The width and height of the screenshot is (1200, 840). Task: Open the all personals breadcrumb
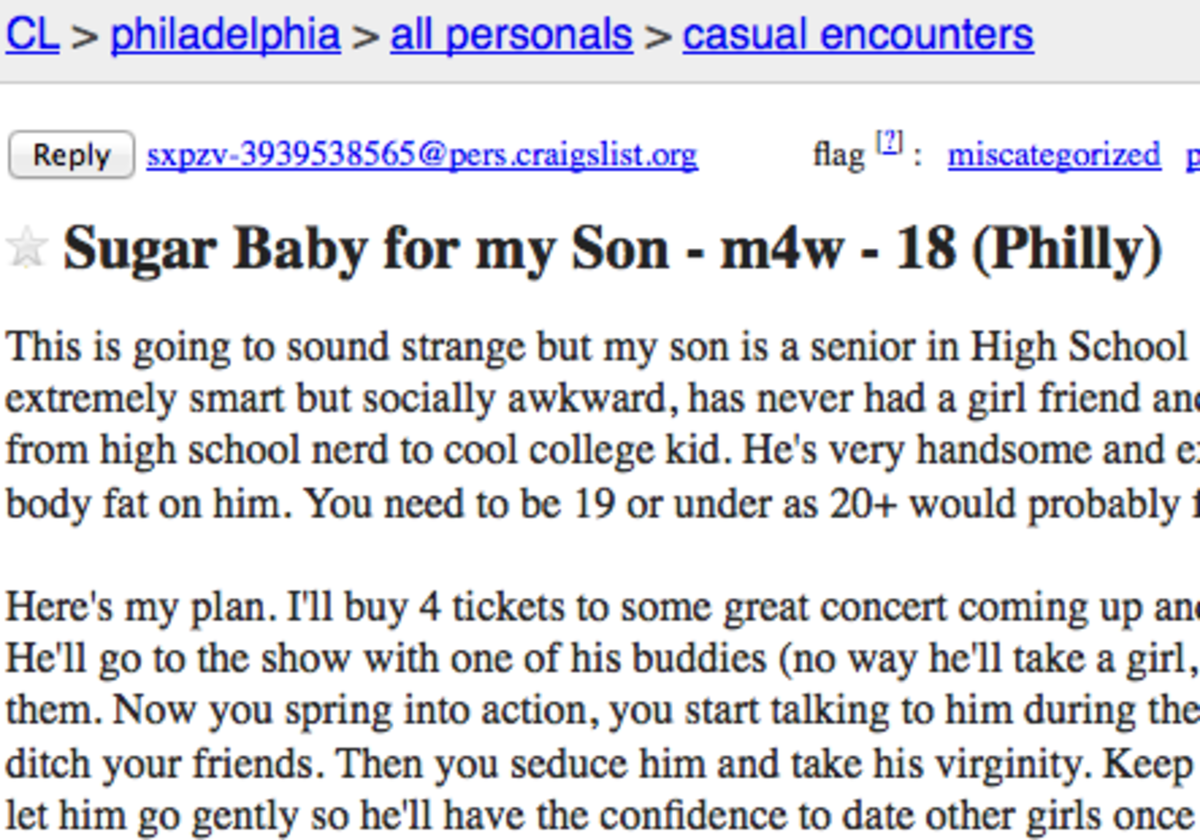click(512, 35)
